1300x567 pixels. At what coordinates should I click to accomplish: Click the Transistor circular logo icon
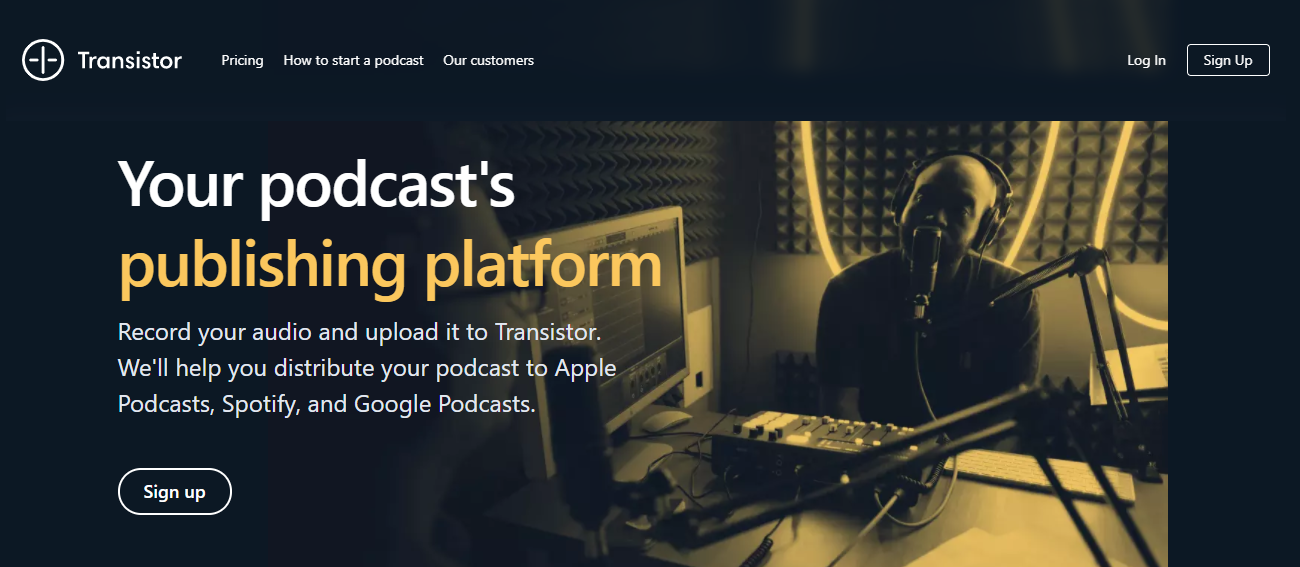coord(43,60)
